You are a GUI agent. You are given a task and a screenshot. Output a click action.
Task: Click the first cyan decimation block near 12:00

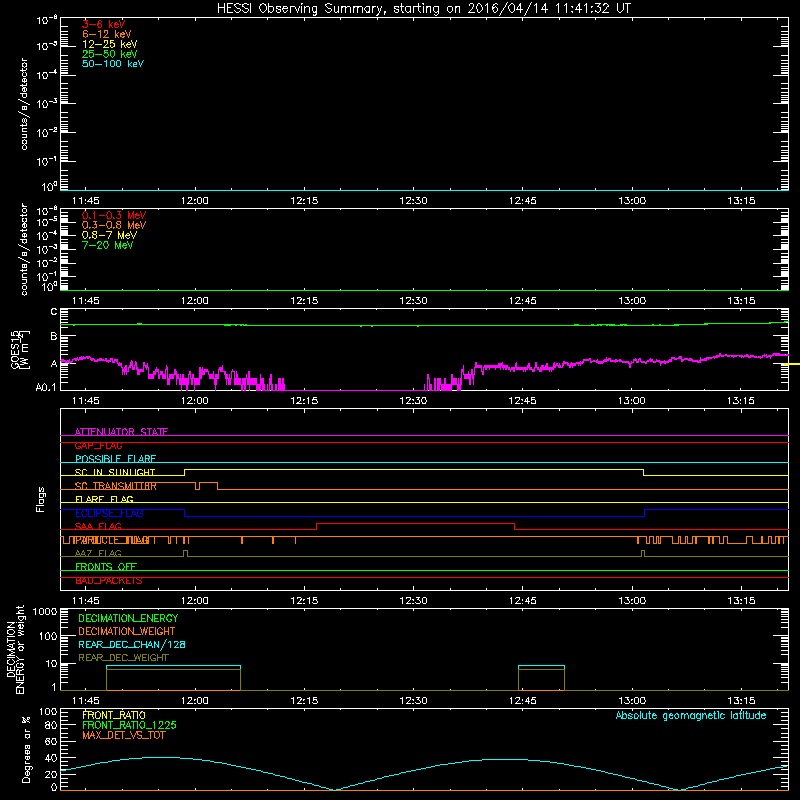click(x=173, y=666)
